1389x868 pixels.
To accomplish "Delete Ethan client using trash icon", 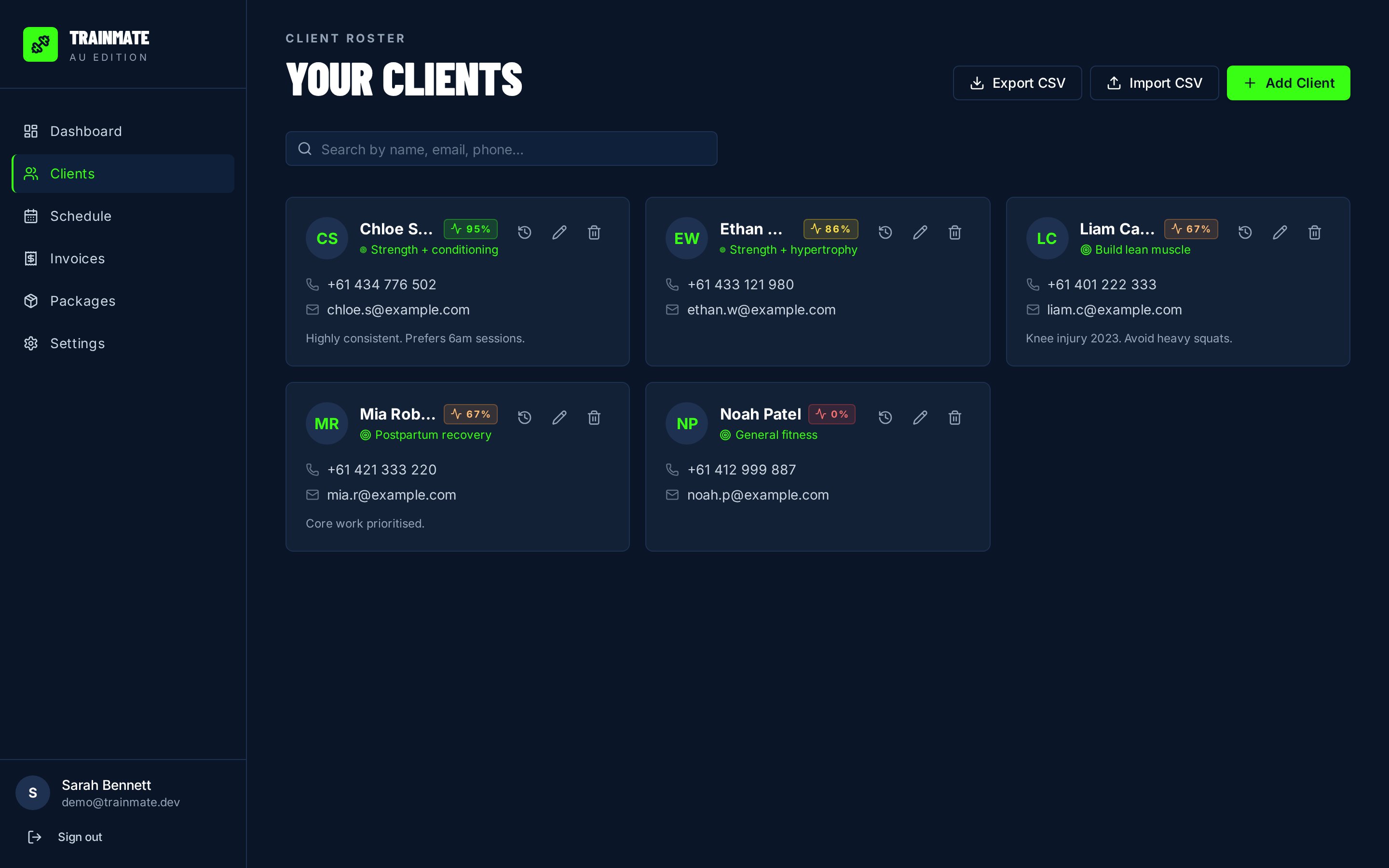I will point(954,232).
